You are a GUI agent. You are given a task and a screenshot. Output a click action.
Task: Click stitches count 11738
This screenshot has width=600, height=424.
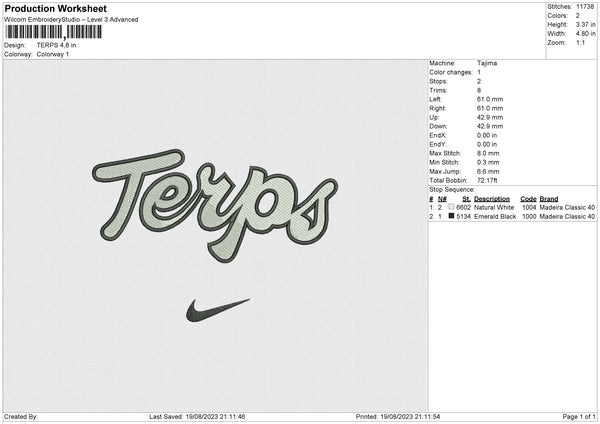[x=585, y=7]
